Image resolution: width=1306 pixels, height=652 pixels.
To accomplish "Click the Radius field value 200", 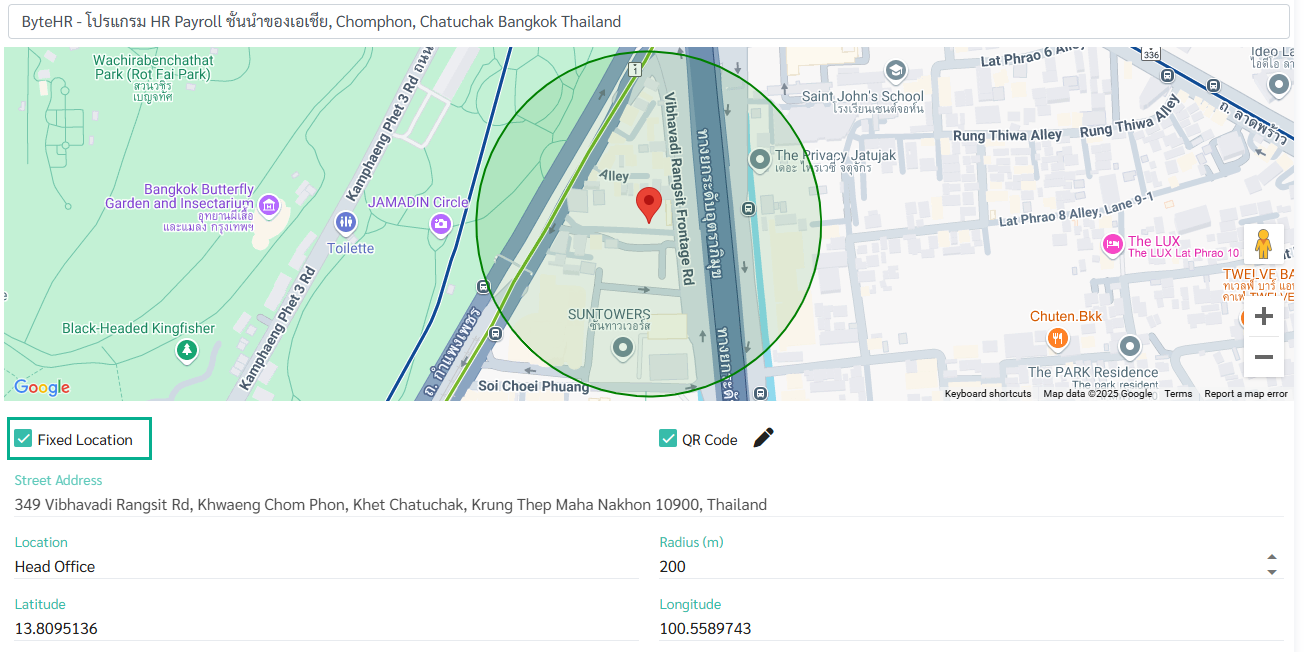I will point(960,567).
